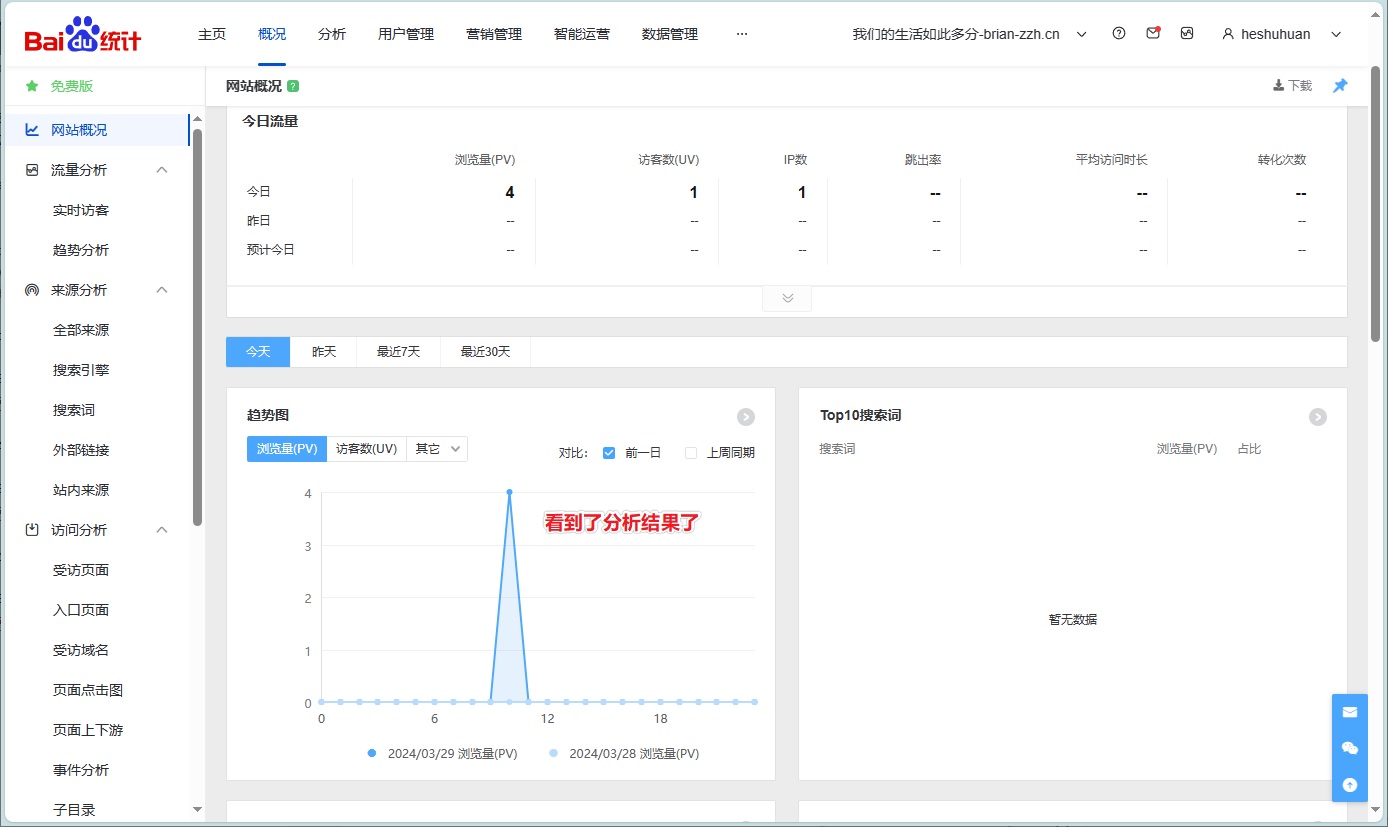Open the site selector dropdown arrow
1388x827 pixels.
coord(1082,34)
